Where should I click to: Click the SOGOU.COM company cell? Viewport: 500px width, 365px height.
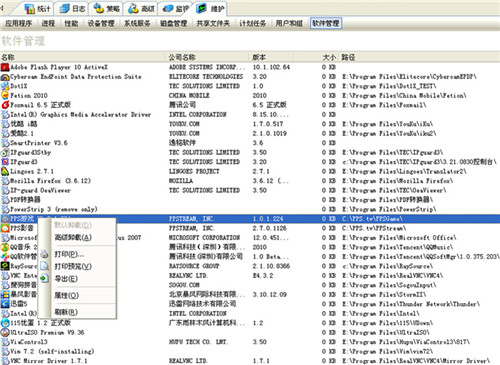(184, 285)
